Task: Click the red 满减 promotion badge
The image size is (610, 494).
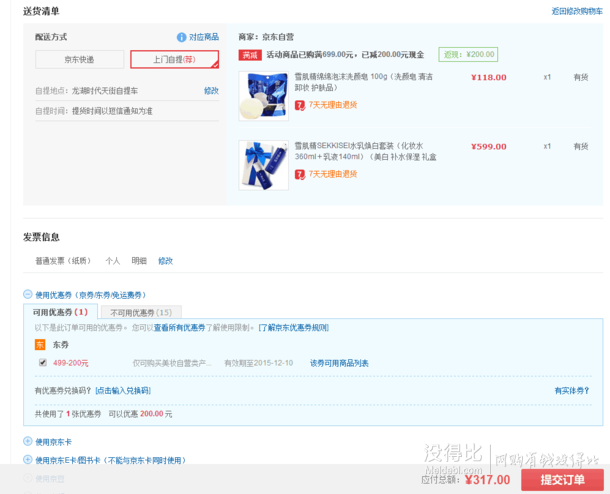Action: (250, 55)
